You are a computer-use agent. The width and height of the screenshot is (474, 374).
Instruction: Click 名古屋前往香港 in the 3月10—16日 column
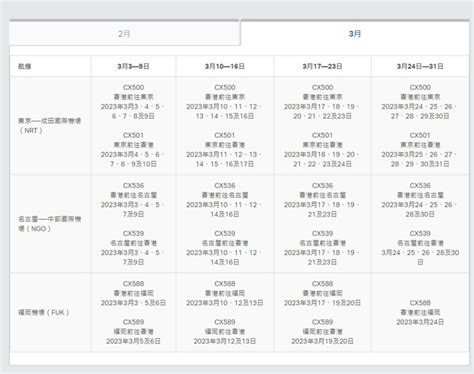point(225,243)
